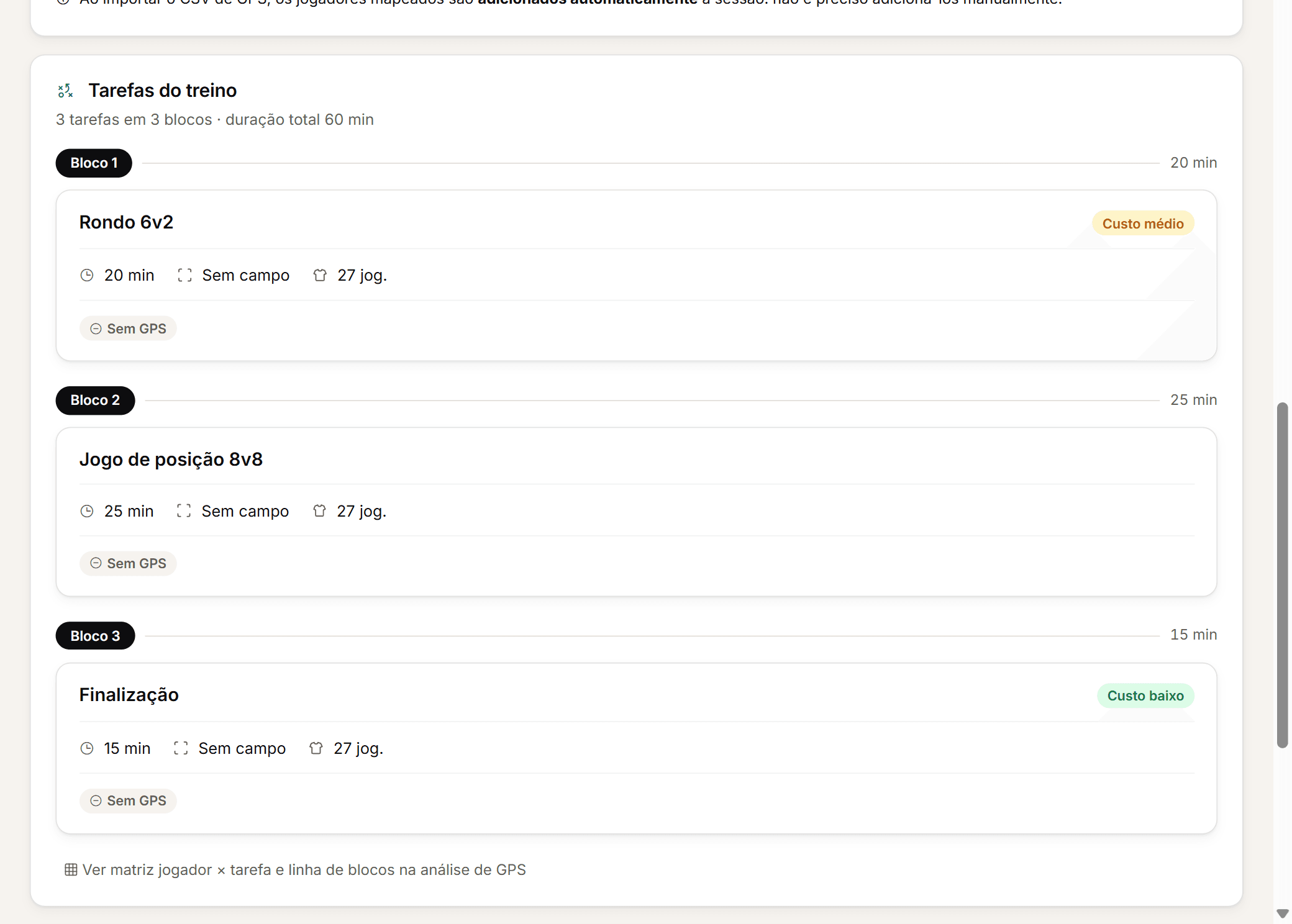Click the jersey icon in Rondo 6v2 card

[320, 275]
